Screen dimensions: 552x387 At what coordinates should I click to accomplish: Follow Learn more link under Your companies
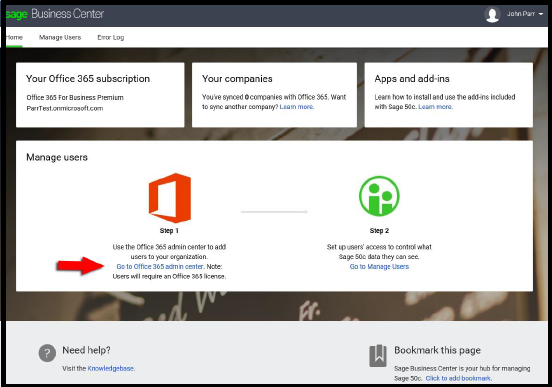(x=296, y=107)
